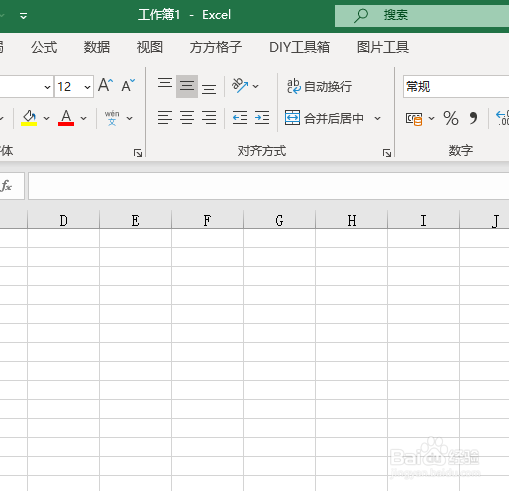Toggle Align Right for text
Viewport: 509px width, 491px height.
point(209,118)
